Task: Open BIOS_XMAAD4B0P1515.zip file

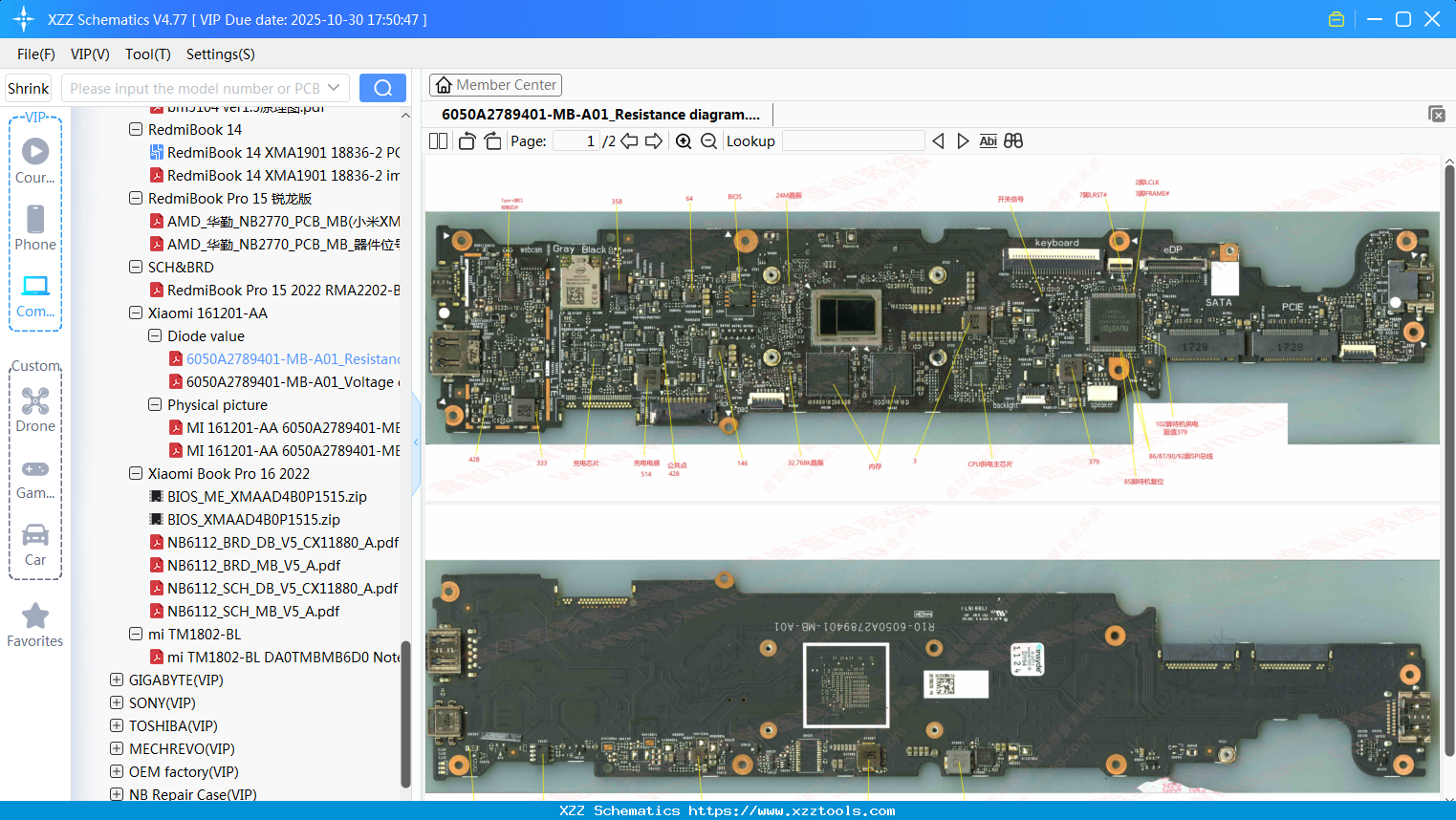Action: click(245, 519)
